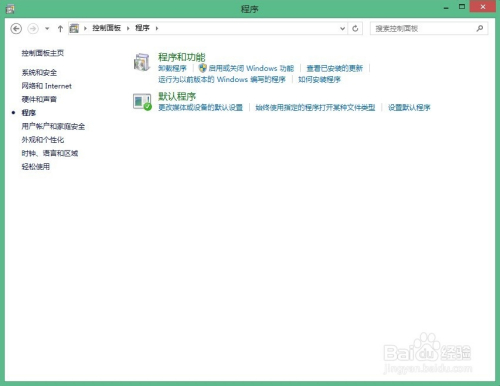Click the shield icon before 启用或关闭 Windows 功能
The image size is (500, 386).
203,68
